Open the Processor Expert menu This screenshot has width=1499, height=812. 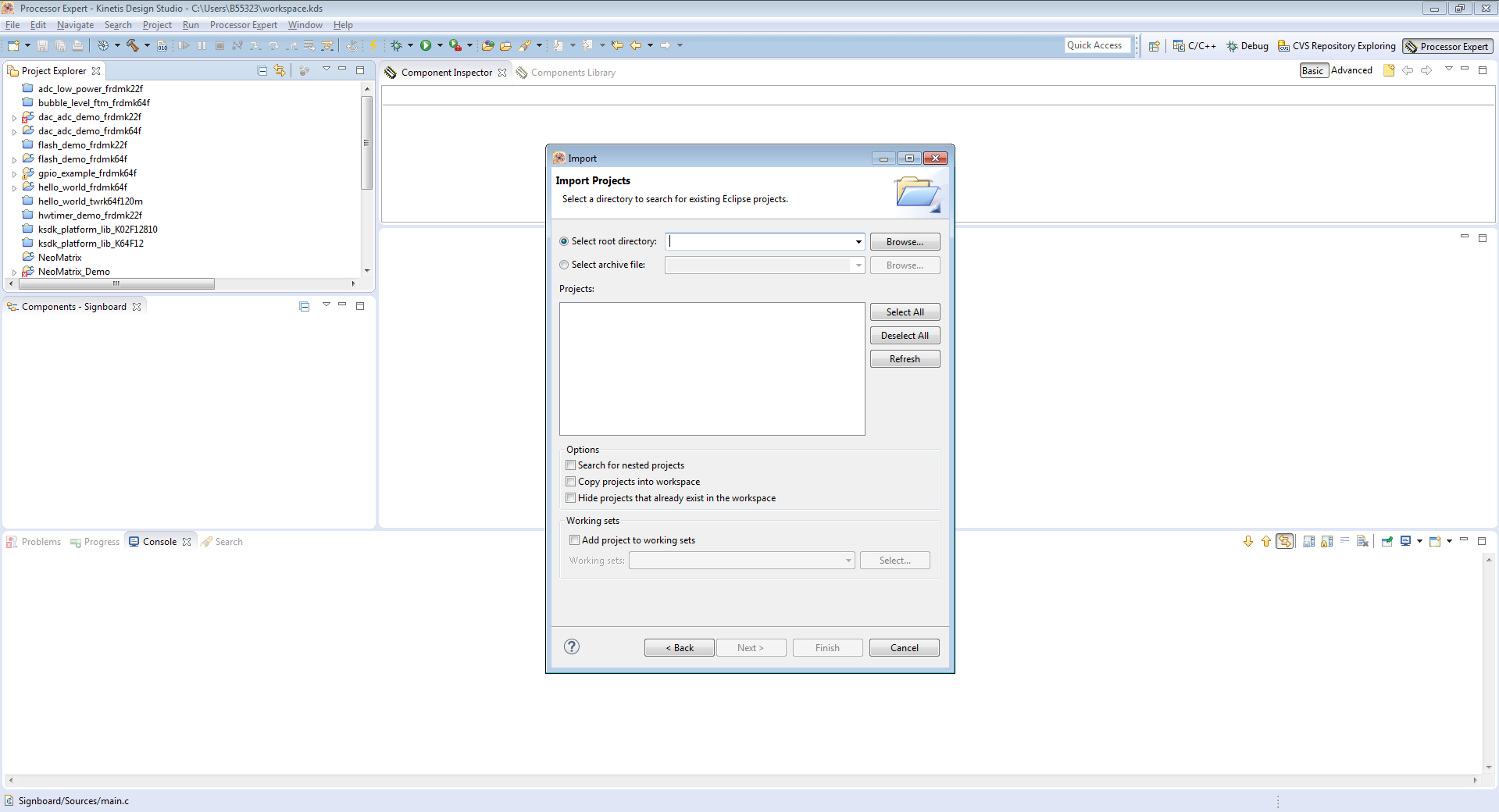243,25
